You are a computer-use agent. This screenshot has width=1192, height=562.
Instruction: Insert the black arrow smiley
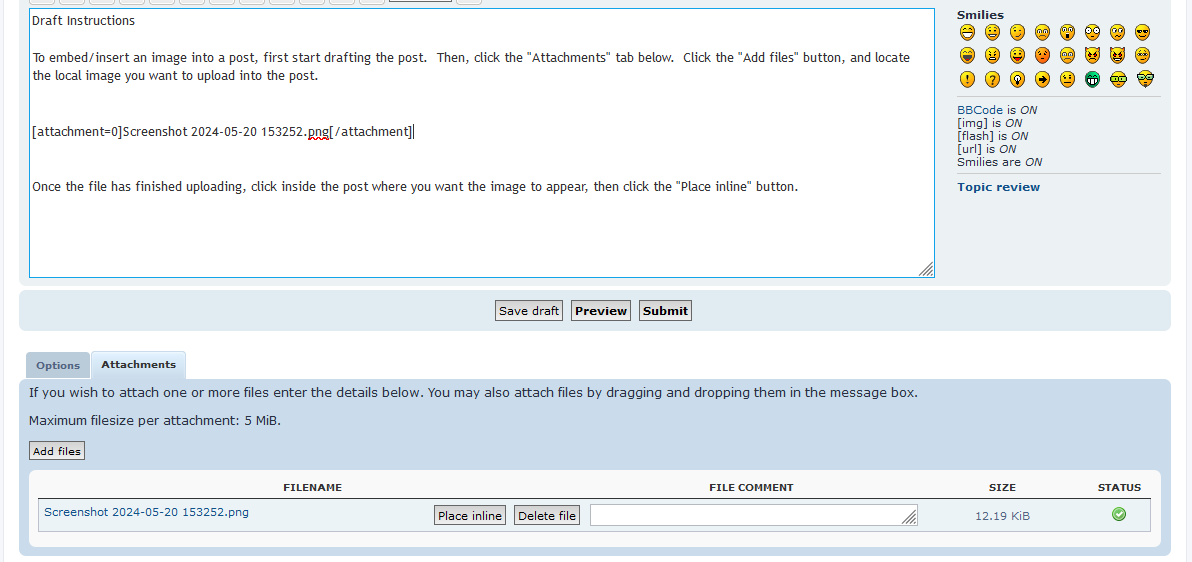(1042, 80)
